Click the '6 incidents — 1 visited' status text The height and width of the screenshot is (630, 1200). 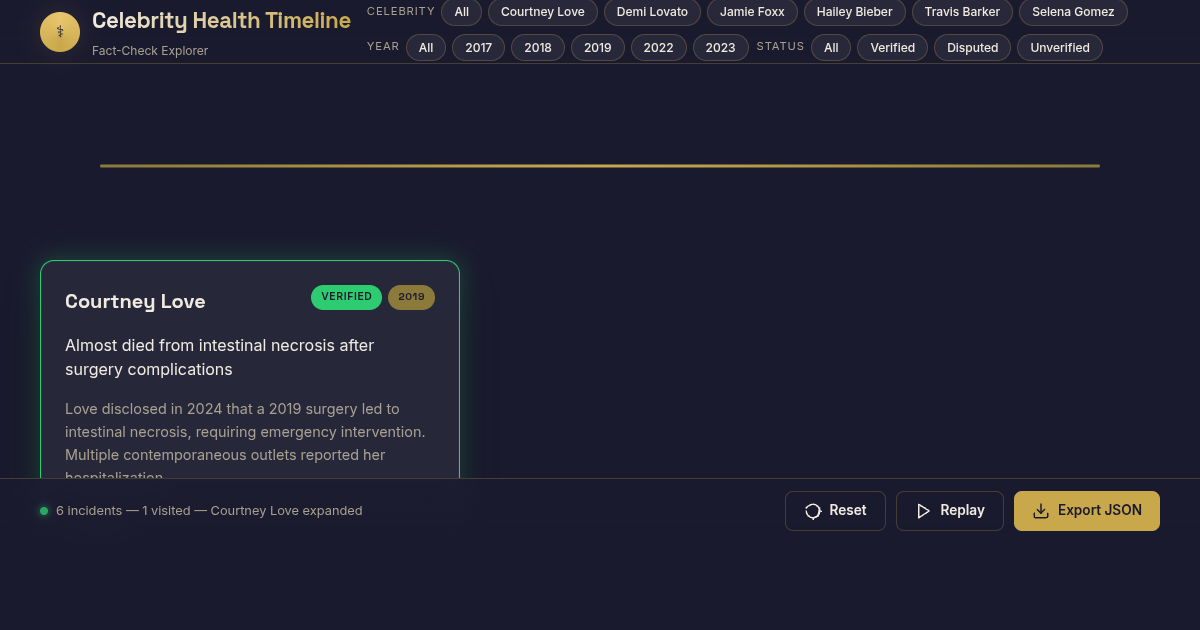(209, 511)
